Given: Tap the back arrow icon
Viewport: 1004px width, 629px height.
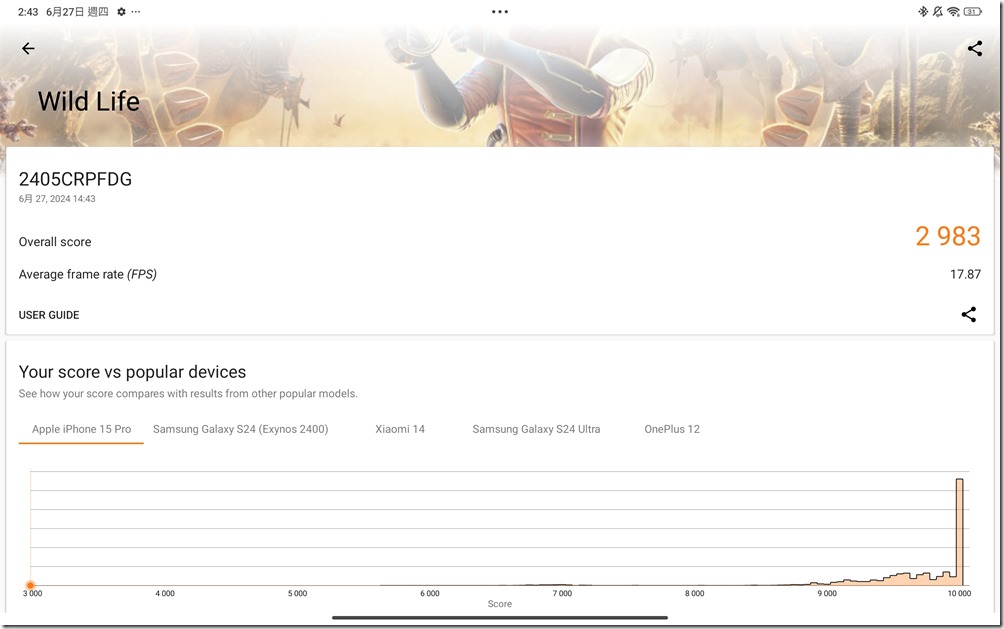Looking at the screenshot, I should (x=28, y=49).
